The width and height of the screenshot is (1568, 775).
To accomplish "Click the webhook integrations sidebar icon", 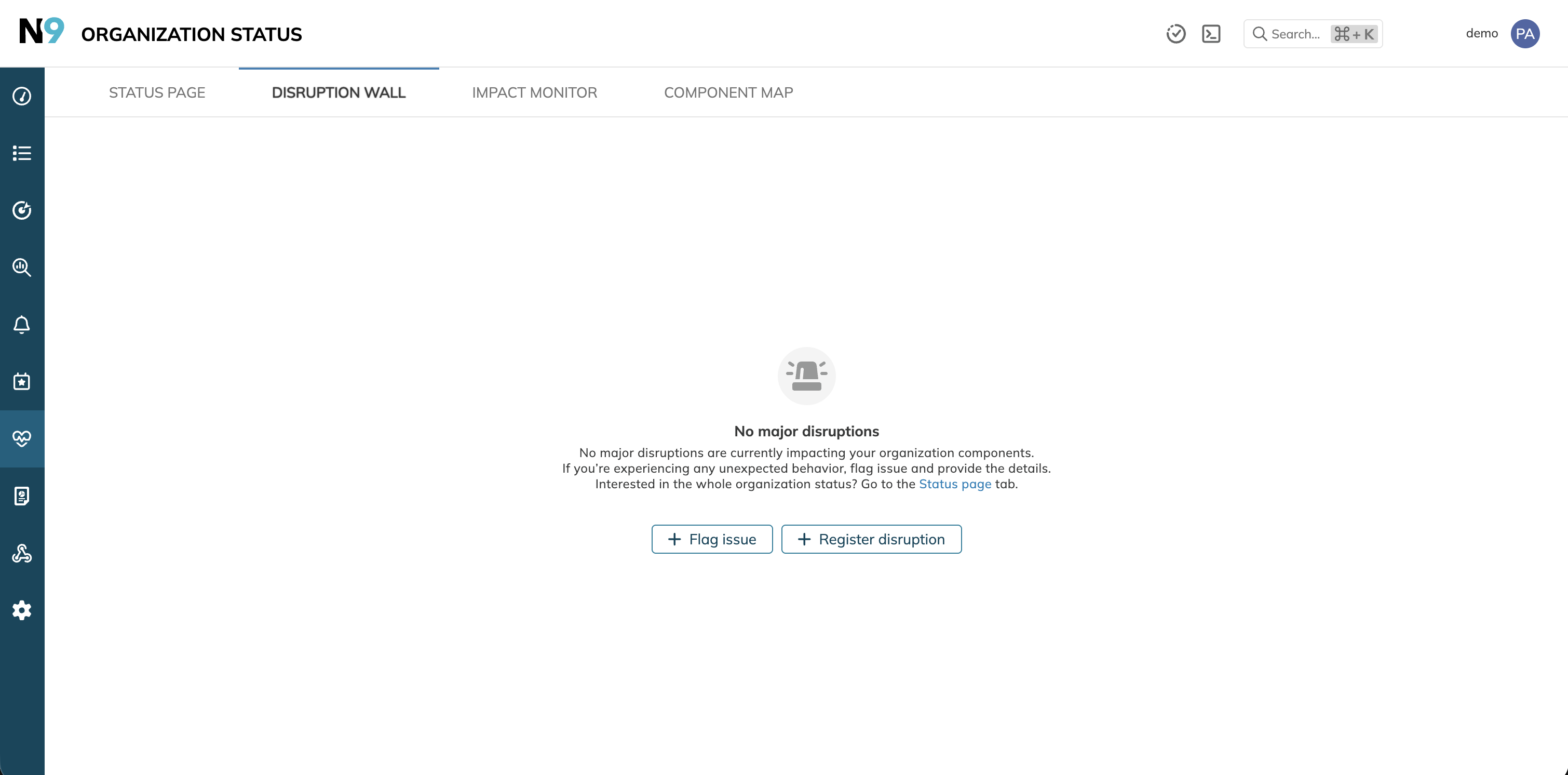I will click(x=22, y=553).
